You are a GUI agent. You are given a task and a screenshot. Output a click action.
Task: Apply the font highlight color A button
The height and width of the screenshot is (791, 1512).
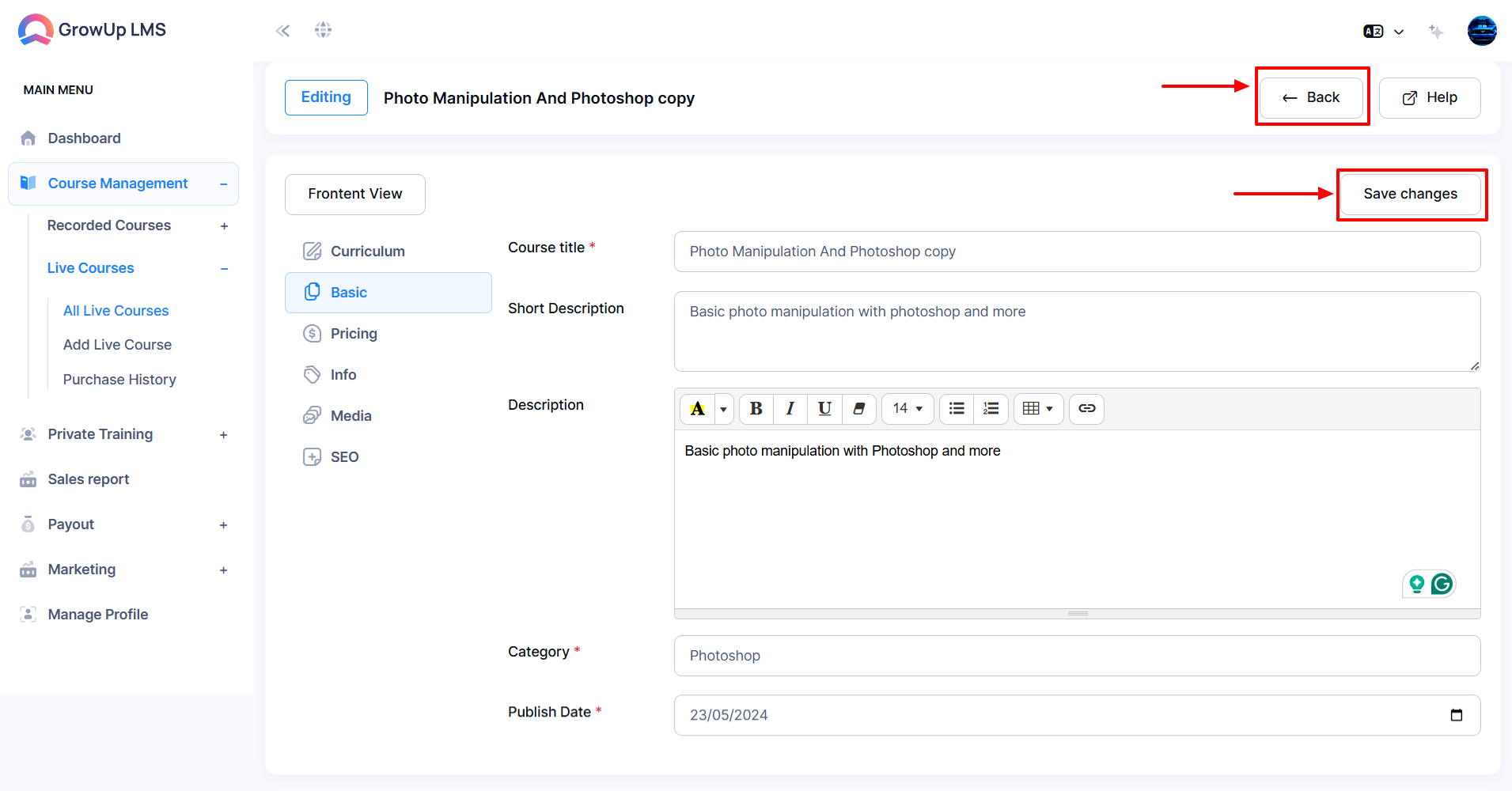coord(697,409)
